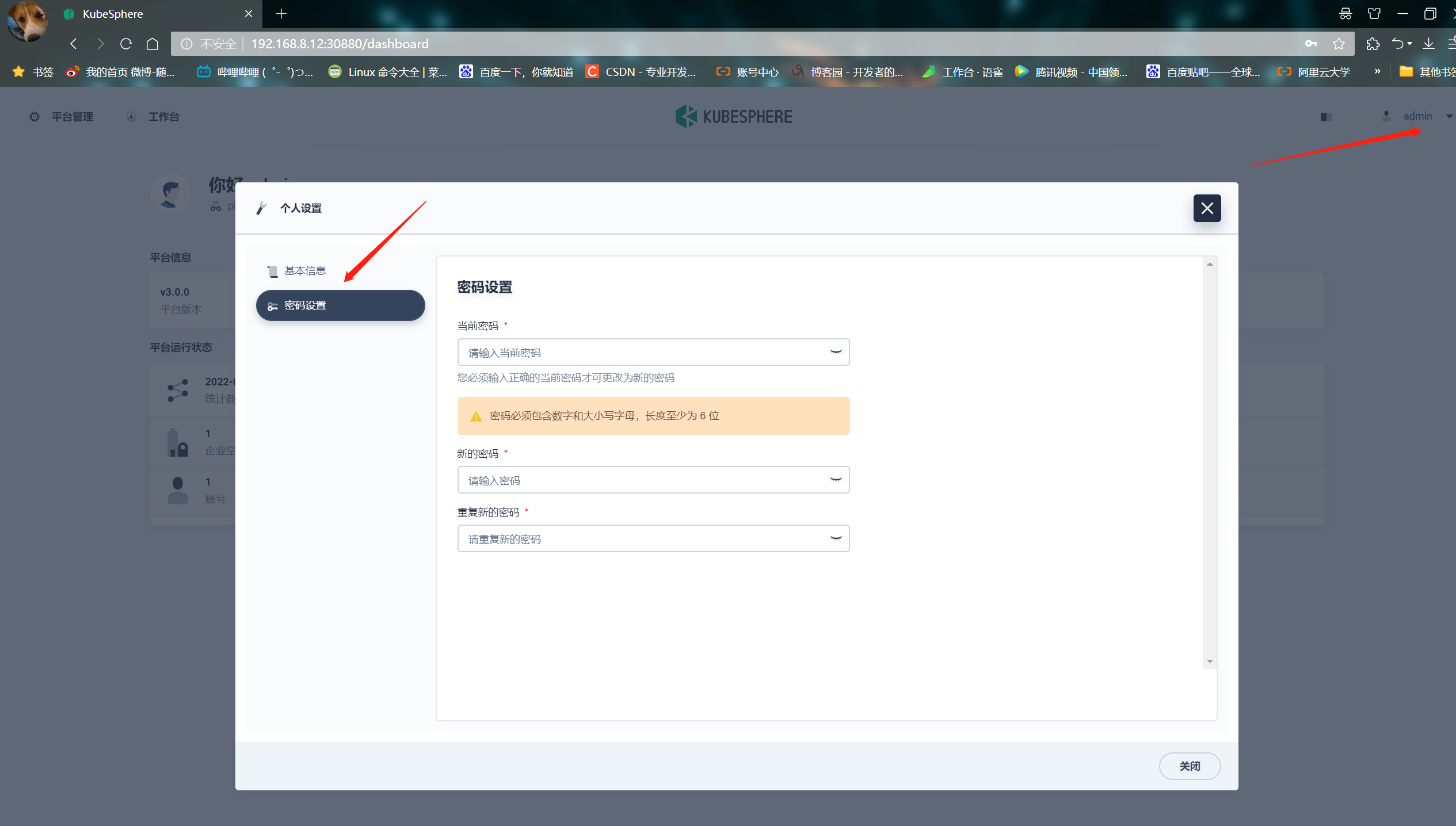Toggle visibility of the new password
This screenshot has height=826, width=1456.
tap(836, 480)
